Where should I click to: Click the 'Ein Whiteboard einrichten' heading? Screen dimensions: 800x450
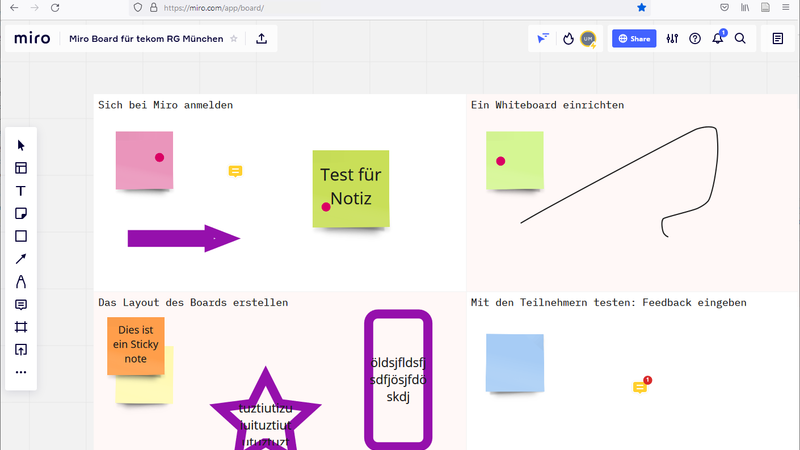point(547,105)
